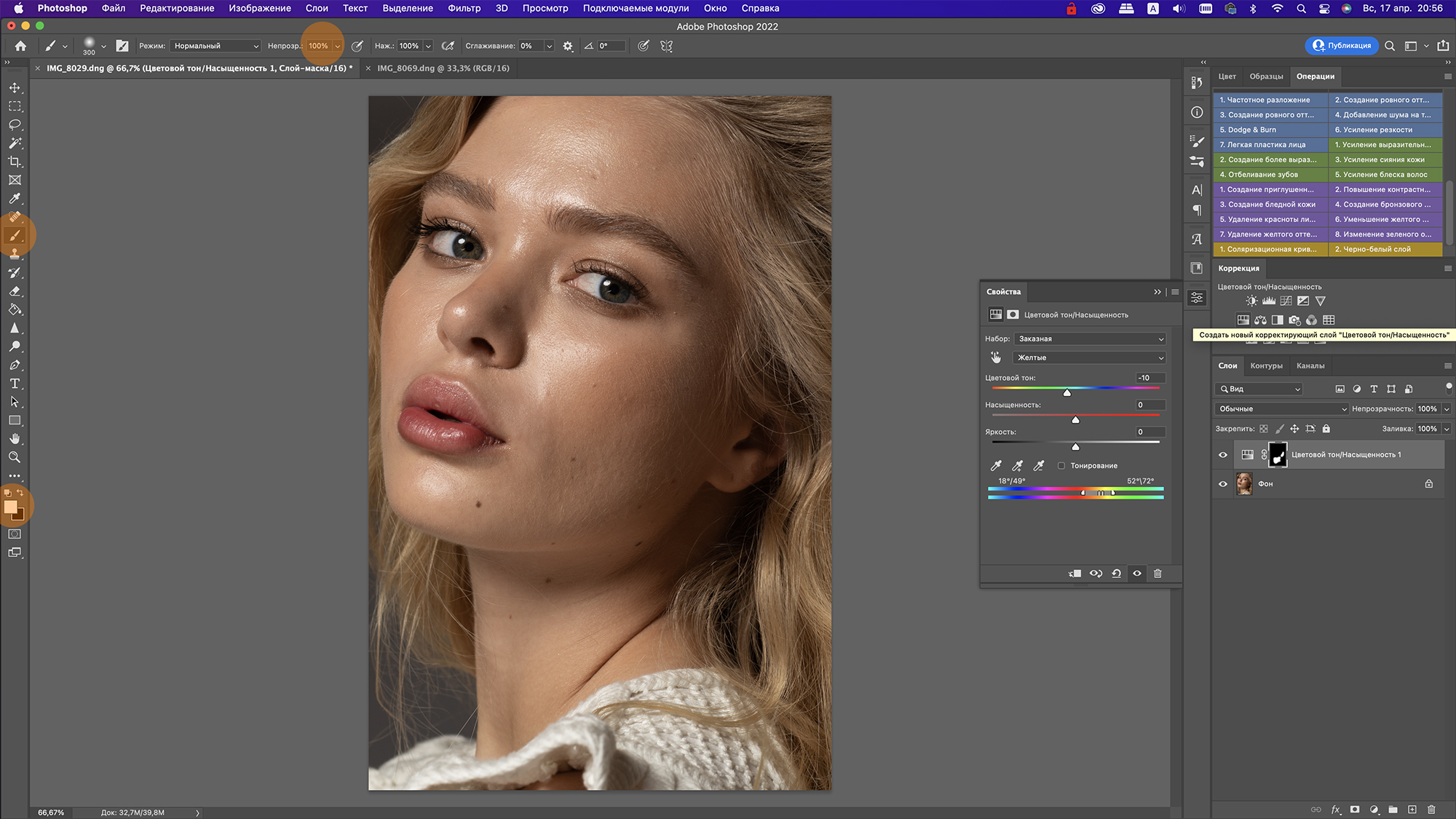The image size is (1456, 819).
Task: Open the Фильтр menu
Action: click(464, 8)
